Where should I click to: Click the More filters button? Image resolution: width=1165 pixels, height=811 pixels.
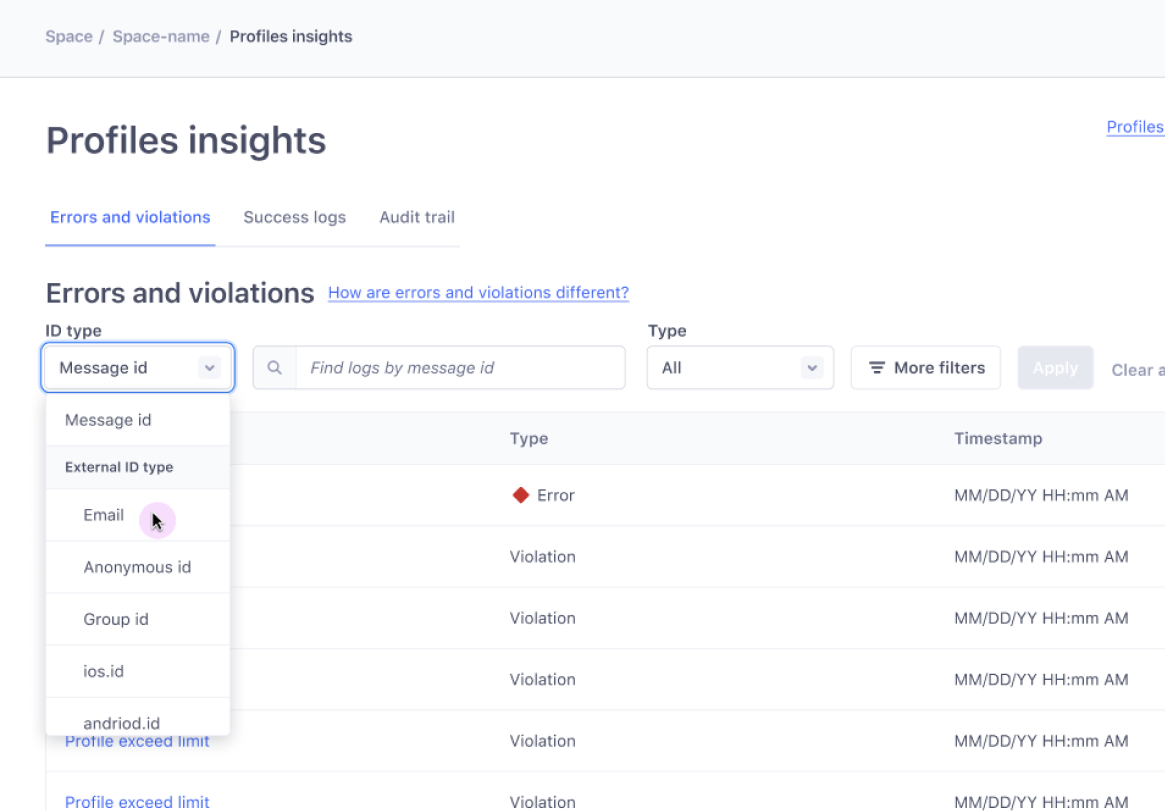(926, 368)
